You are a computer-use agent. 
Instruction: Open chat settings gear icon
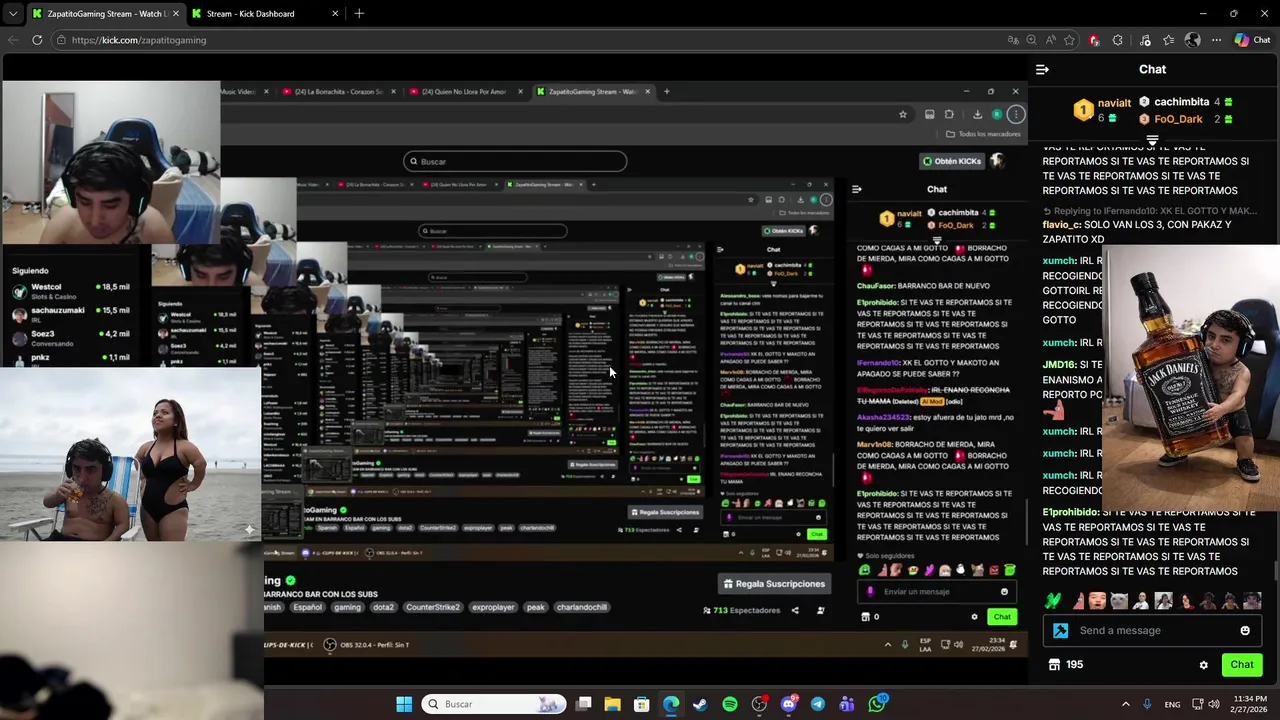pyautogui.click(x=1203, y=665)
